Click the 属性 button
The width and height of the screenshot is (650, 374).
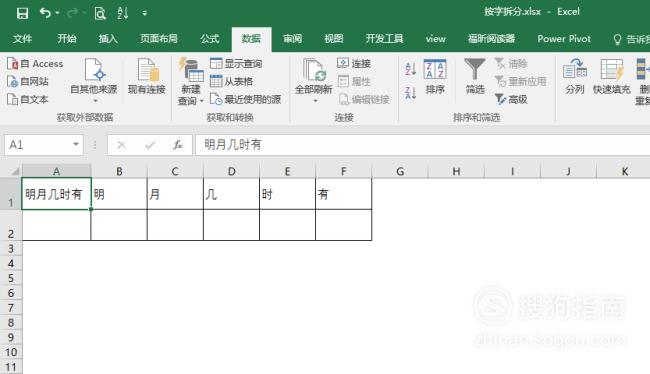354,81
